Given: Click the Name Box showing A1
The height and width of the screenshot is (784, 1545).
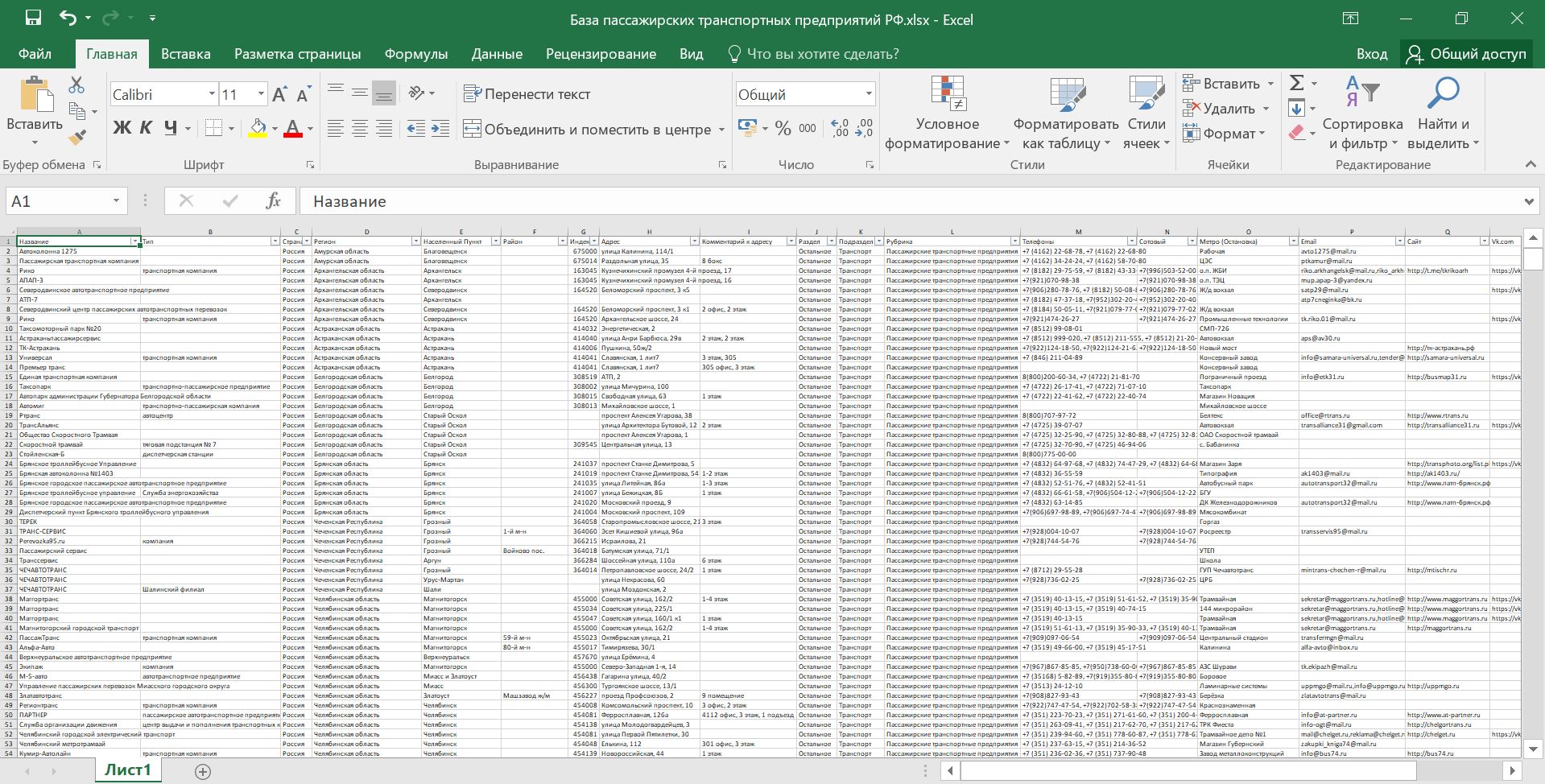Looking at the screenshot, I should click(56, 201).
